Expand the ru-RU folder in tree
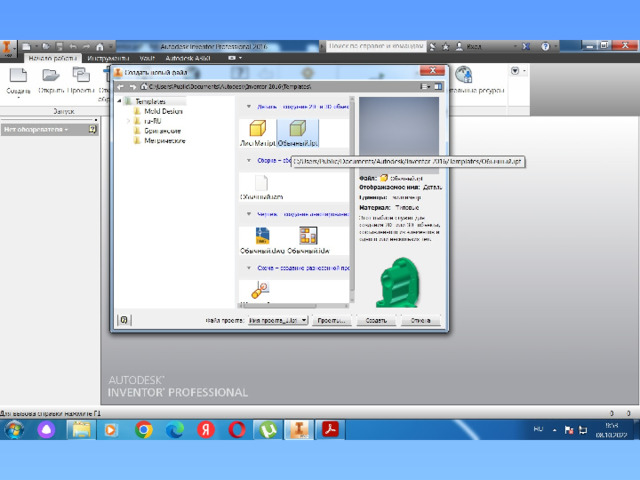The height and width of the screenshot is (480, 640). point(130,121)
